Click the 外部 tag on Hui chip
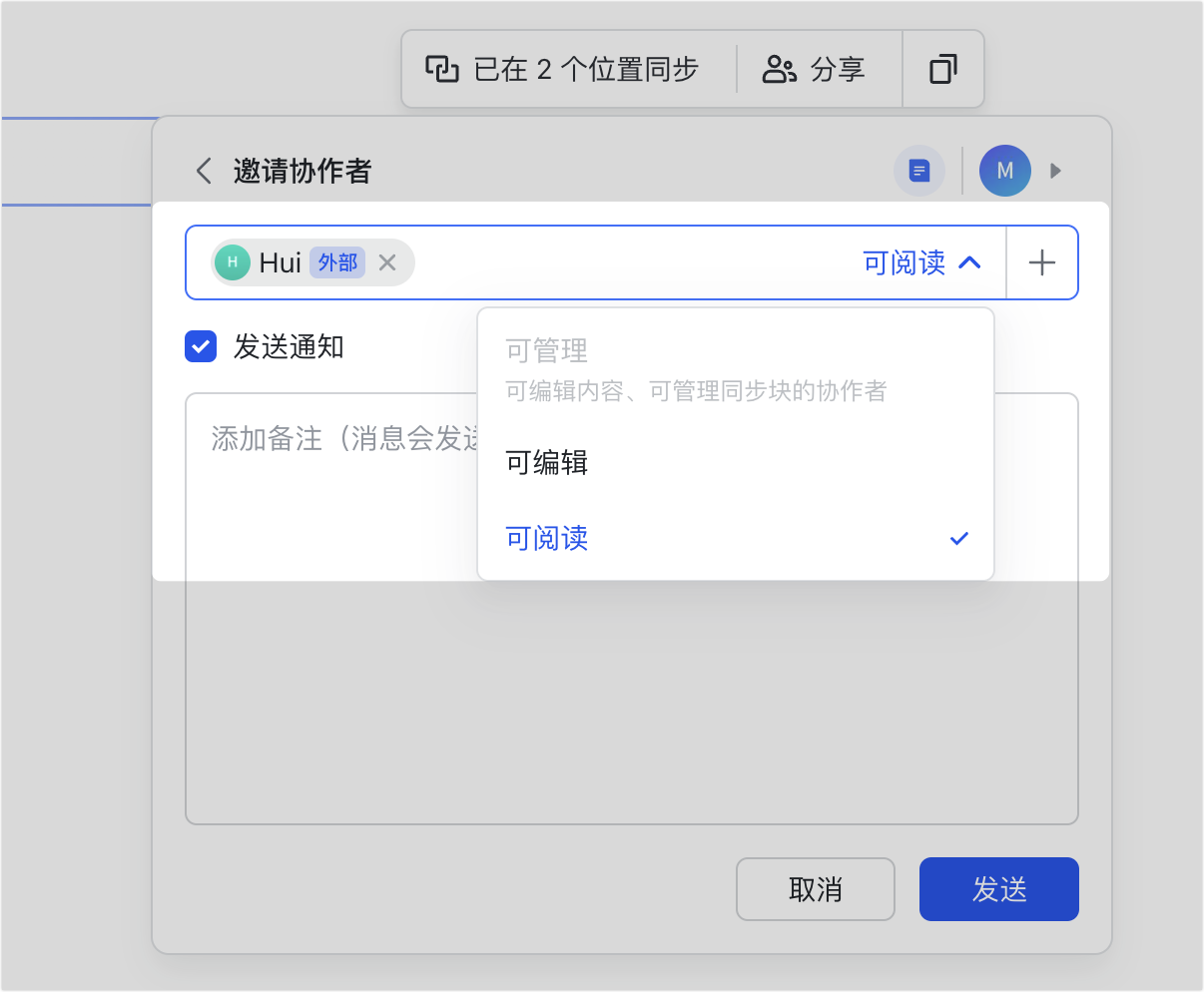The image size is (1204, 992). point(337,262)
